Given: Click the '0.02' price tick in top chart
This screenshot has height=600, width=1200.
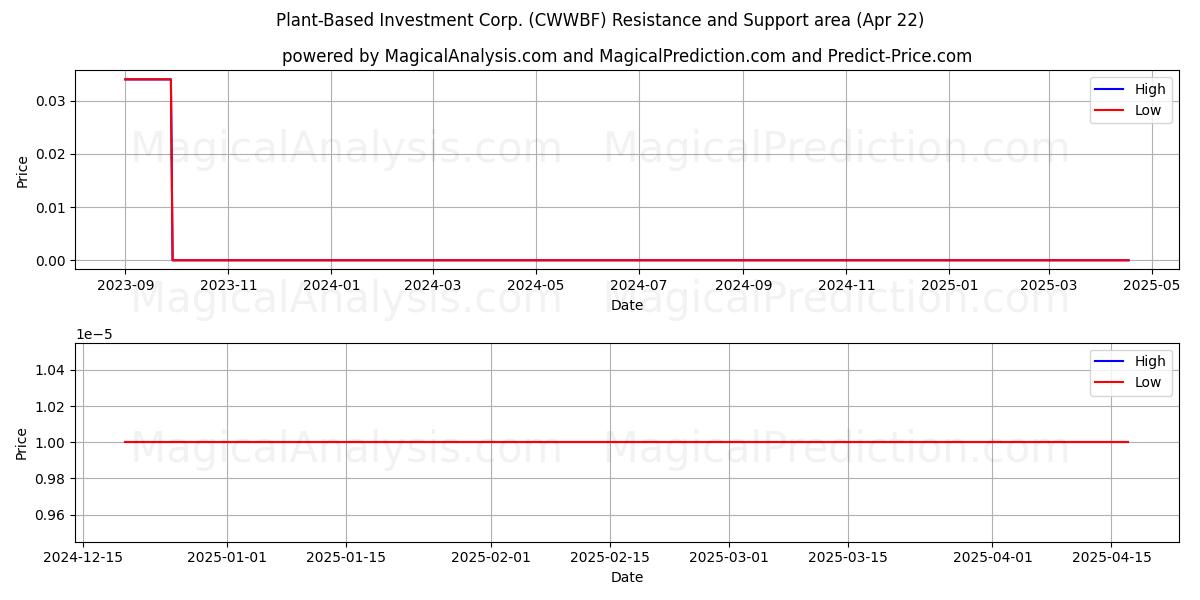Looking at the screenshot, I should [x=51, y=154].
